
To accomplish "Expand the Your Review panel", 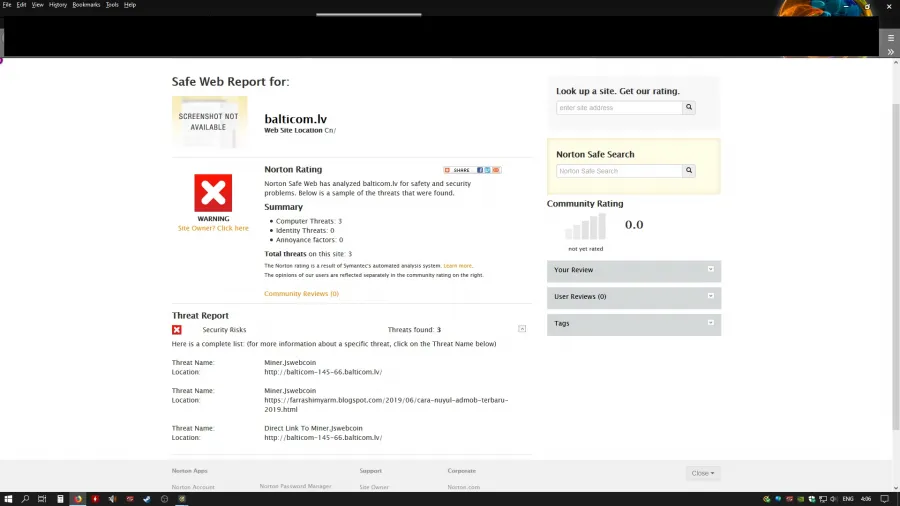I will (634, 270).
